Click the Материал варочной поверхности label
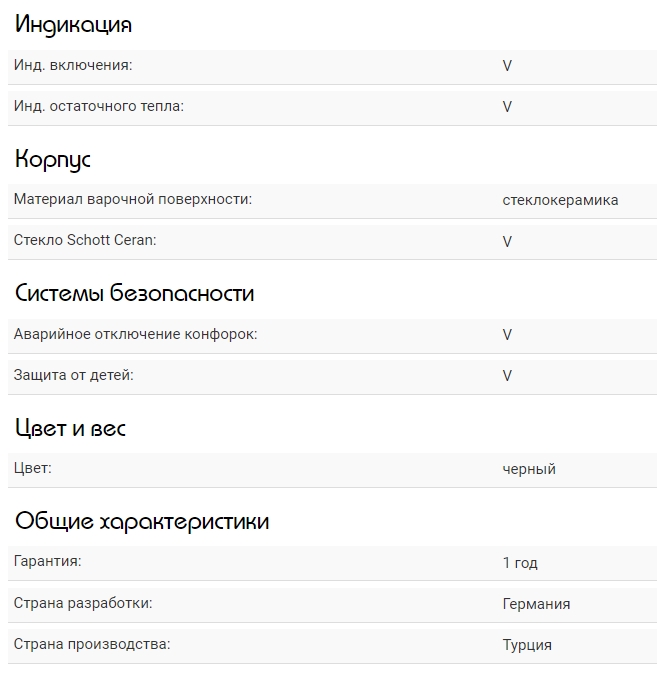Screen dimensions: 657x683 coord(133,199)
